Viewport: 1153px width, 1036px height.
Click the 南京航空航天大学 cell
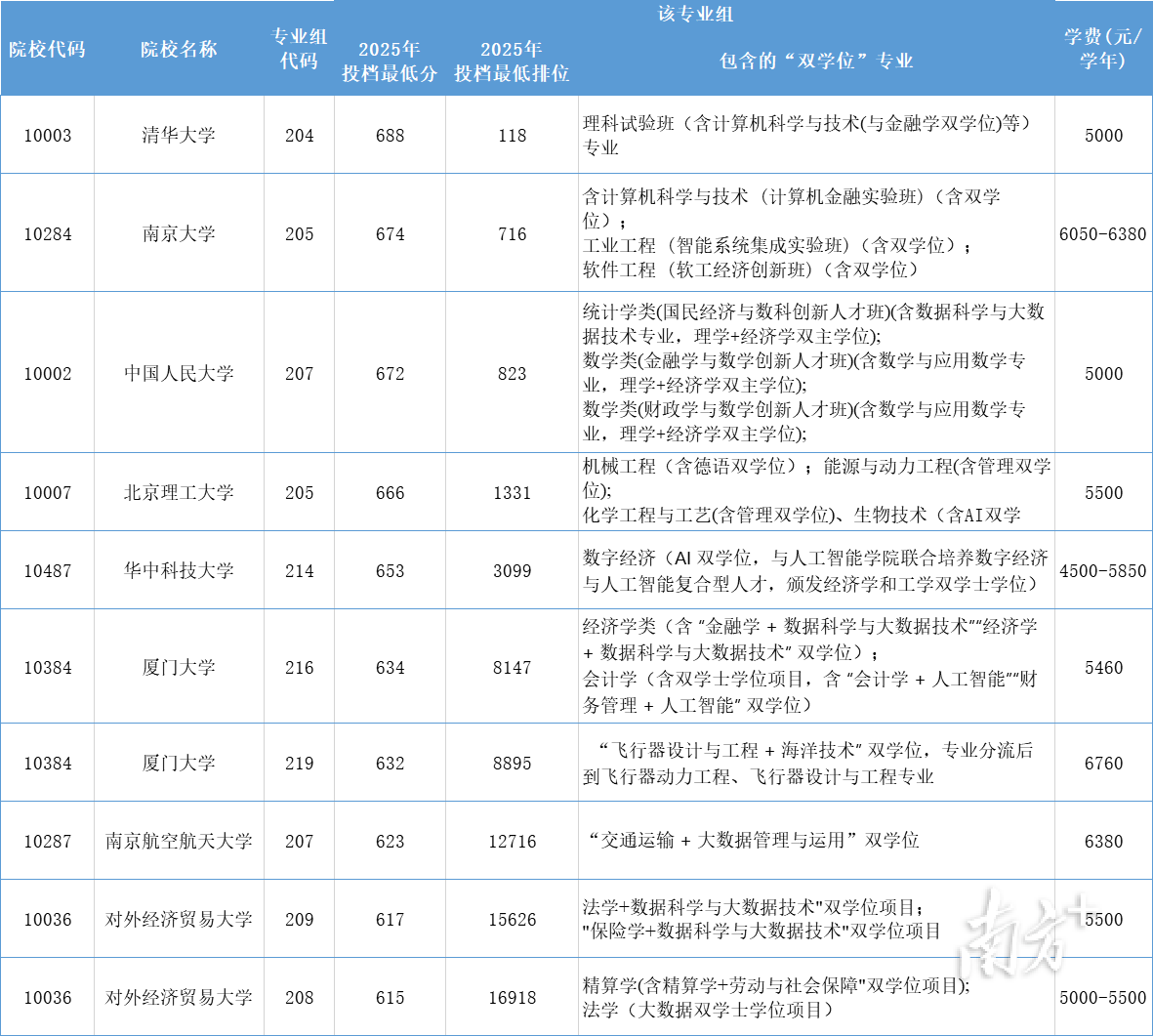tap(179, 842)
